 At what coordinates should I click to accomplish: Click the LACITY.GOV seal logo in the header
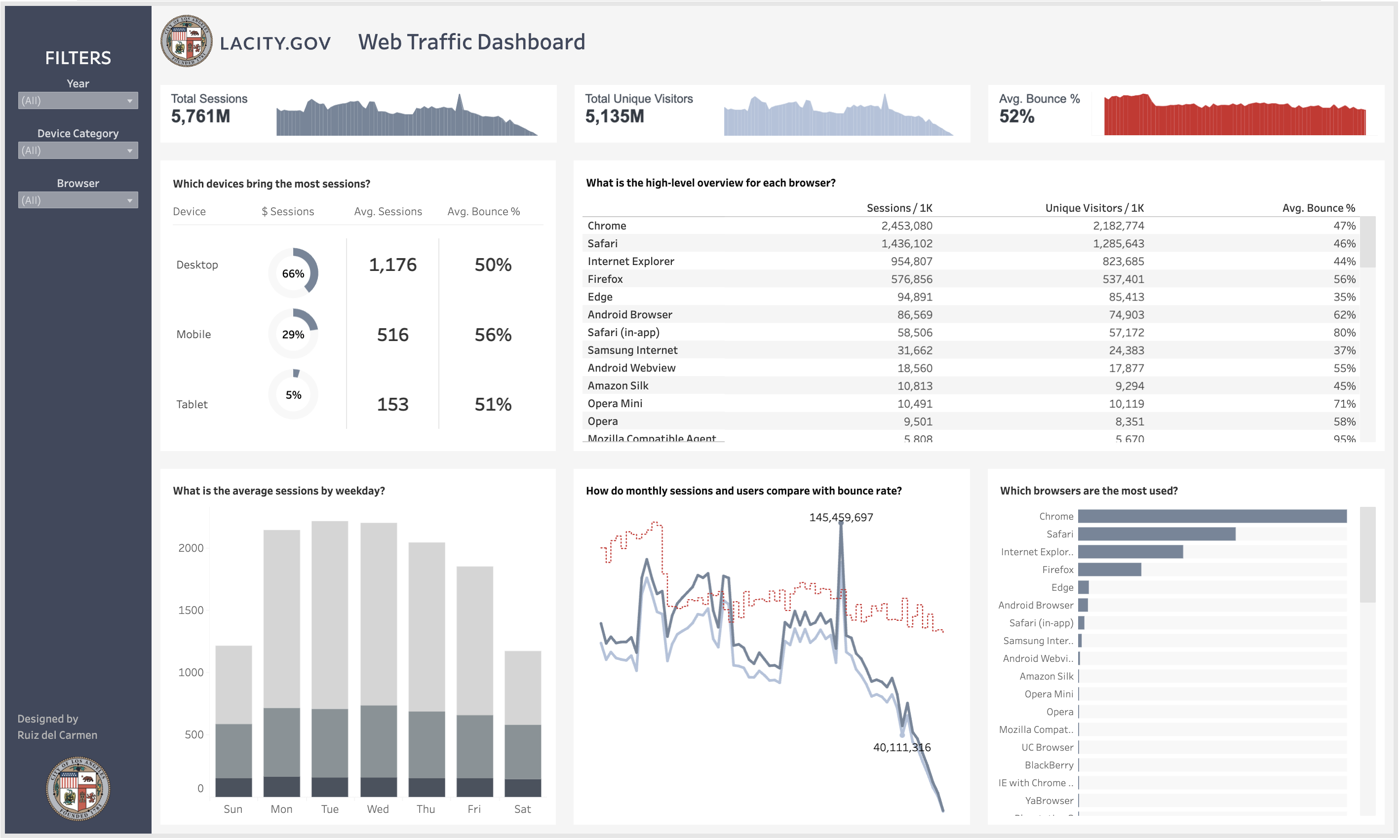[189, 41]
